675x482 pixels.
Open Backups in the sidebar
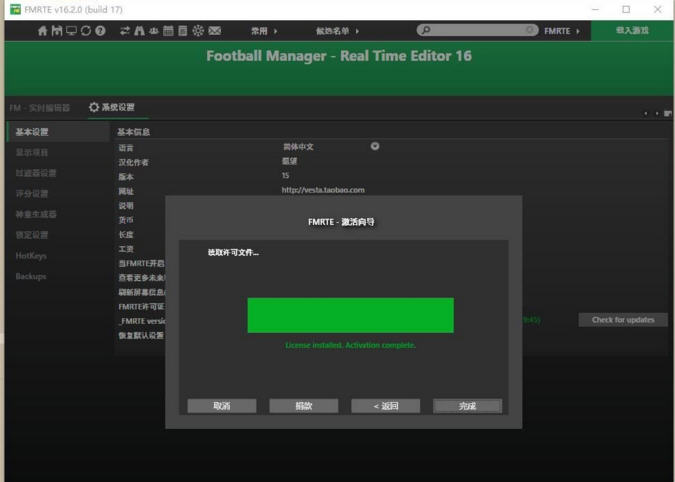31,276
